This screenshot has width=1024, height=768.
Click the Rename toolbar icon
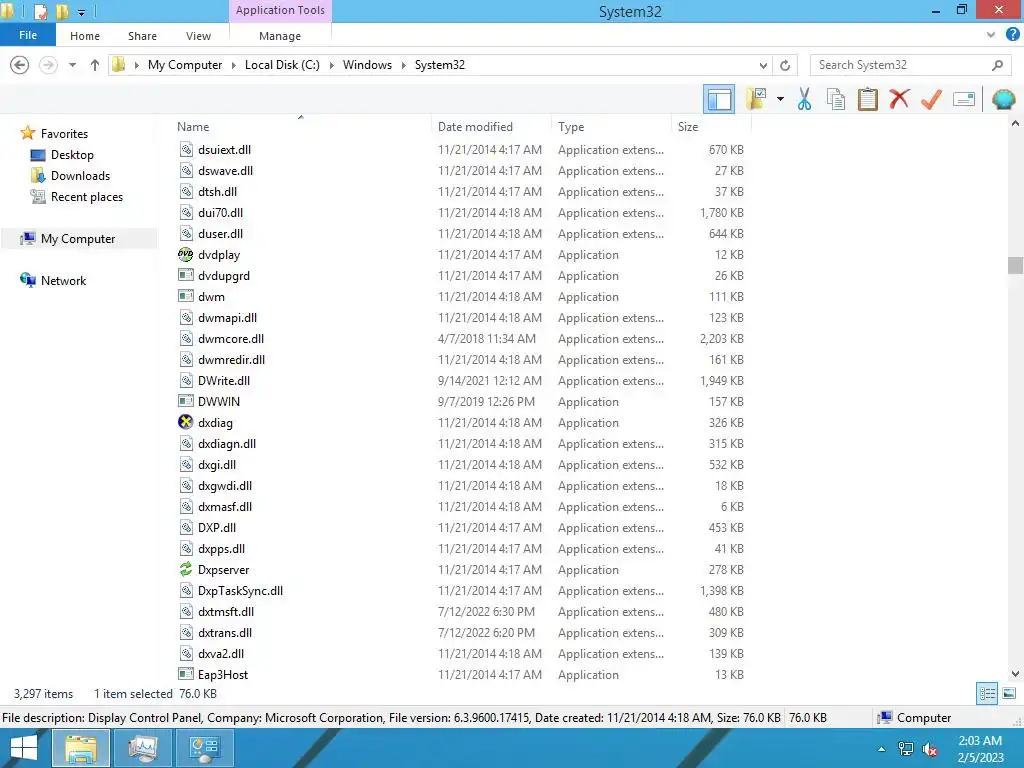tap(963, 99)
